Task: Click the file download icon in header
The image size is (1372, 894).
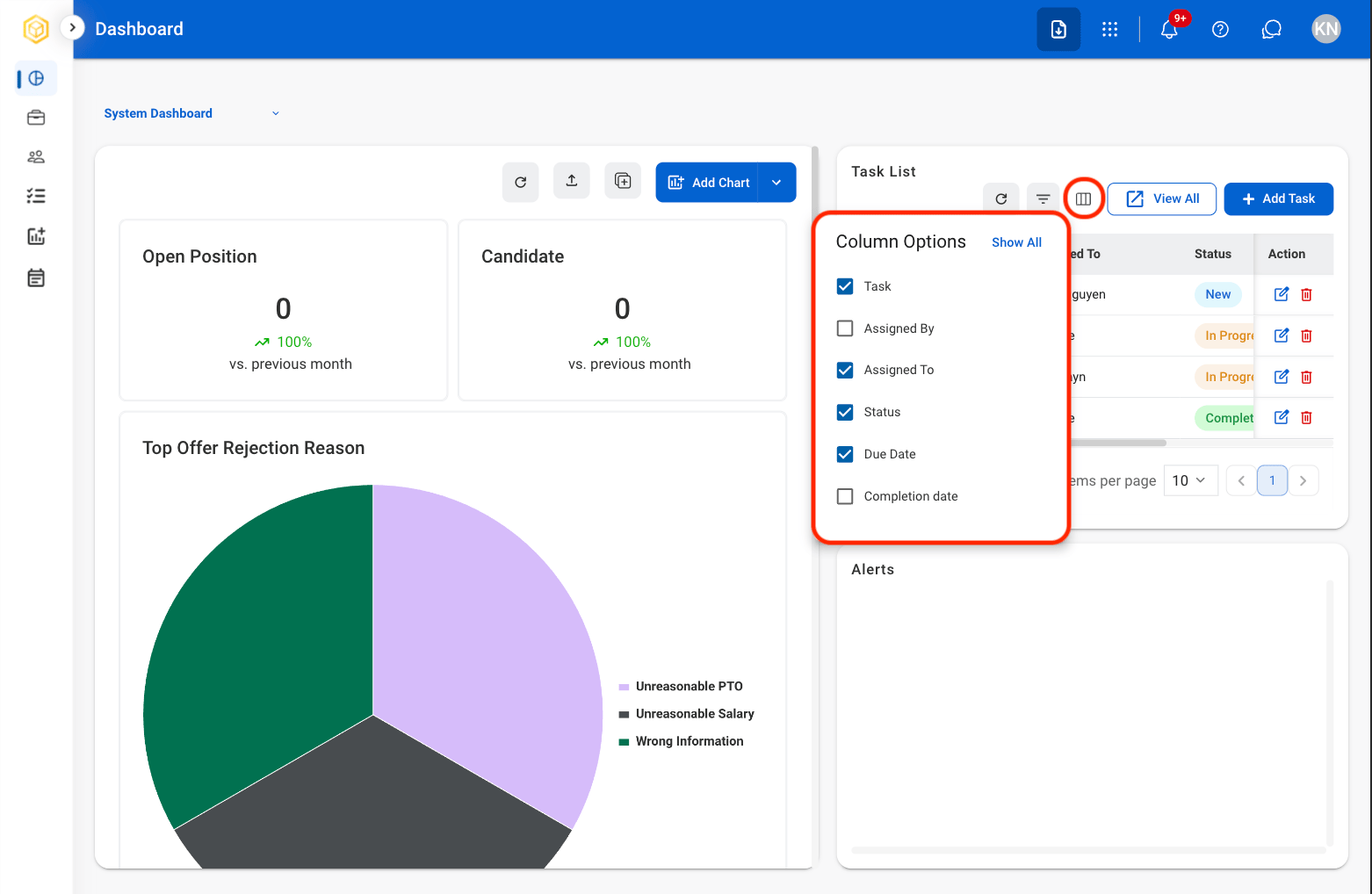Action: point(1058,29)
